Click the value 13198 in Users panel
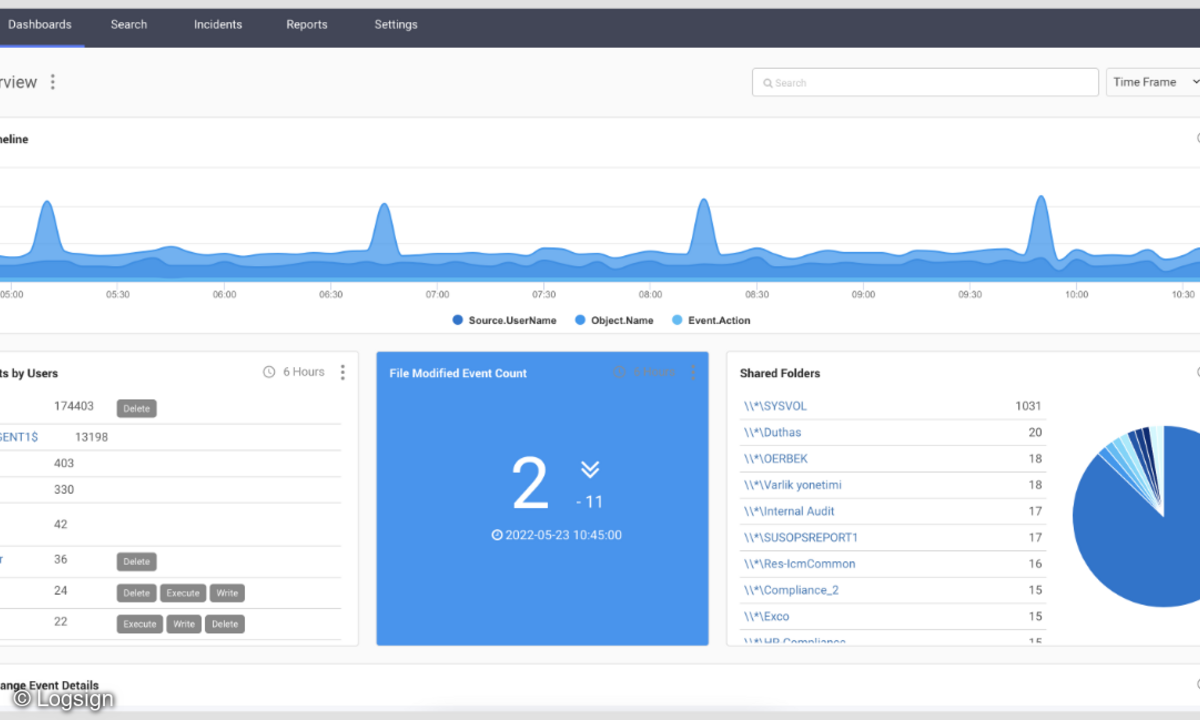 pos(91,437)
